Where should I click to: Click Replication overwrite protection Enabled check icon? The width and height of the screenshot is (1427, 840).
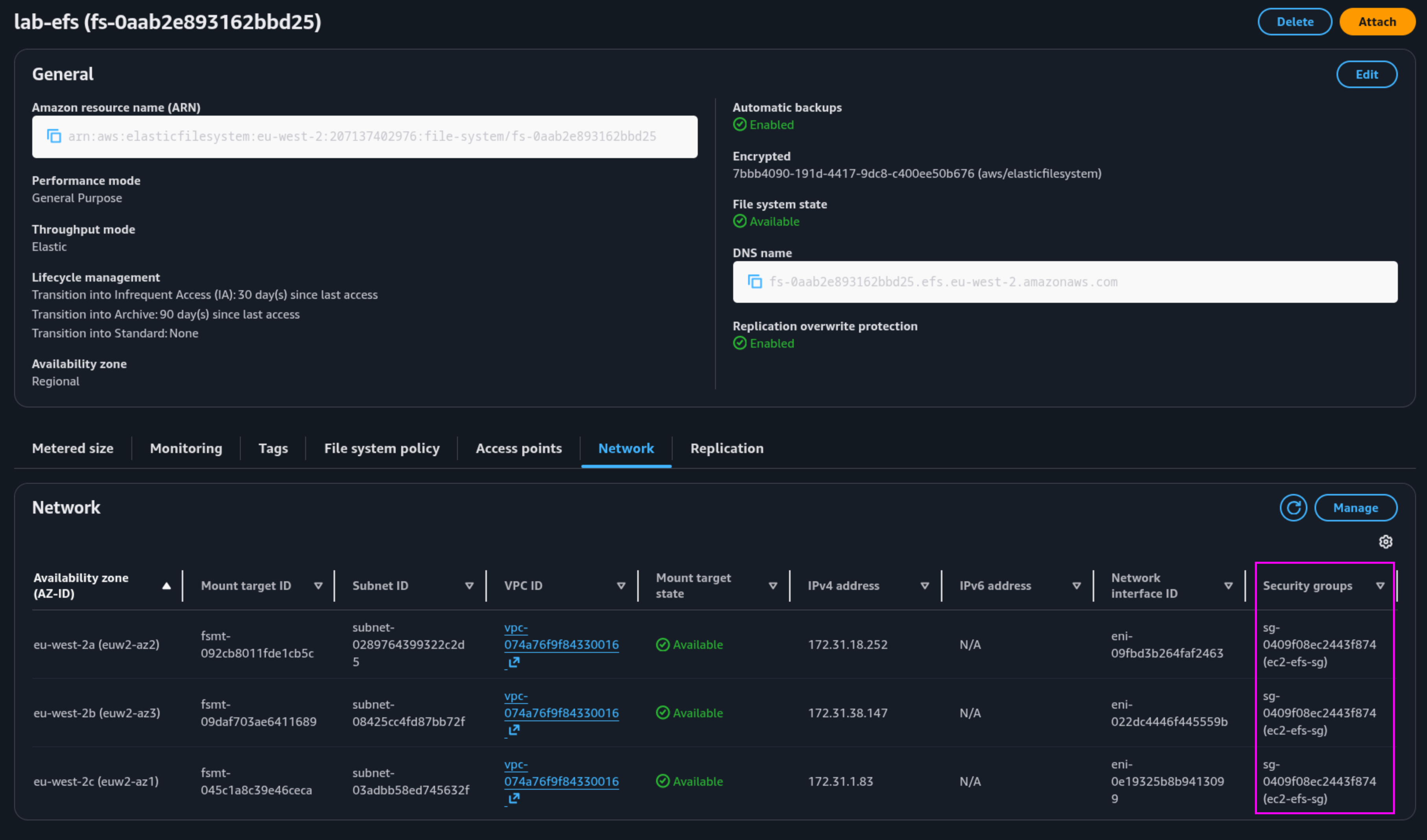(x=739, y=343)
